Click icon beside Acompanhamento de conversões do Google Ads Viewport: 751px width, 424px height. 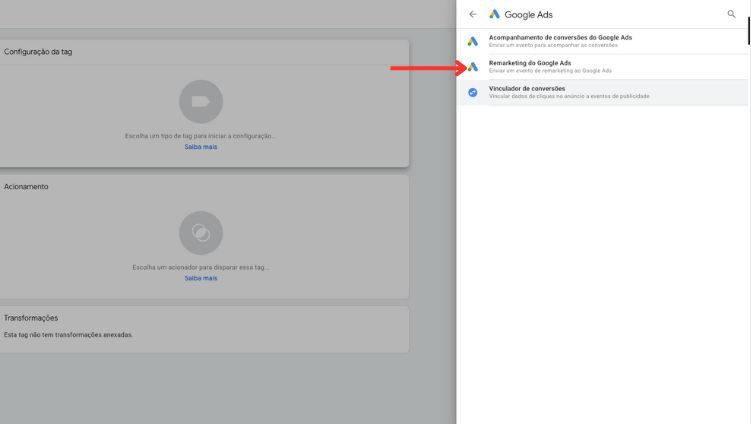473,41
